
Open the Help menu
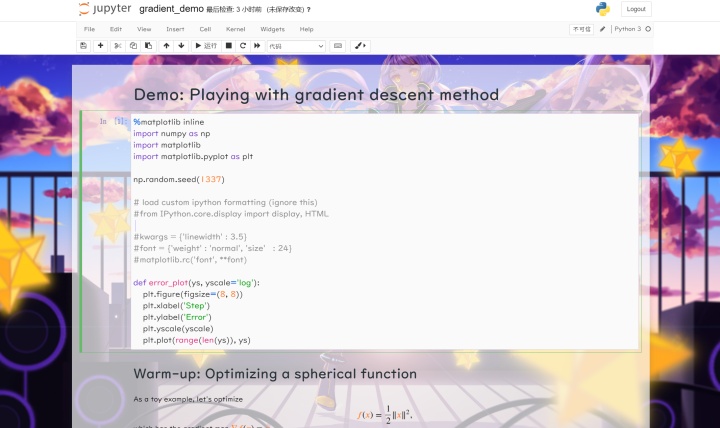306,29
